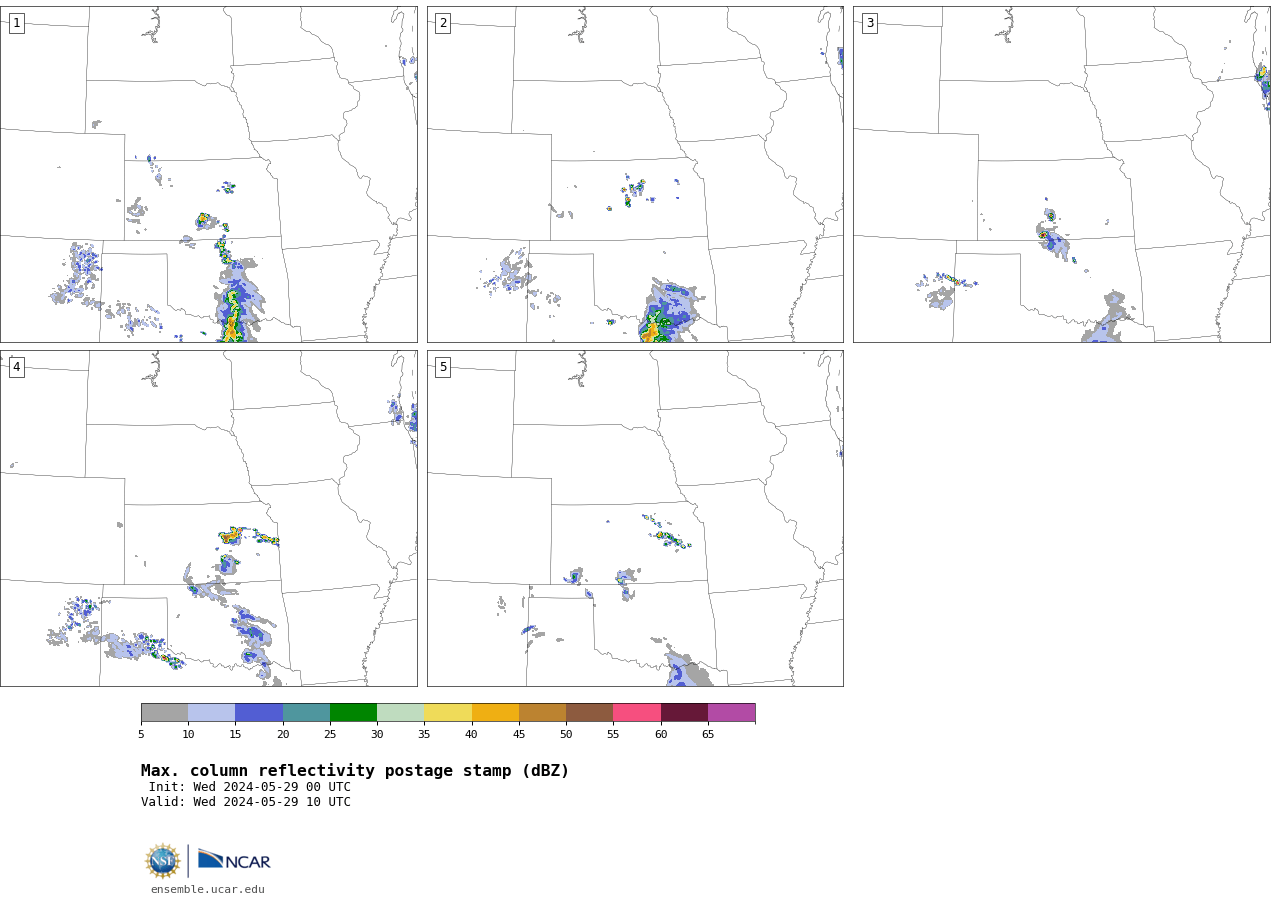The image size is (1280, 901).
Task: Click the Init: Wed 2024-05-29 00 UTC text
Action: click(250, 787)
